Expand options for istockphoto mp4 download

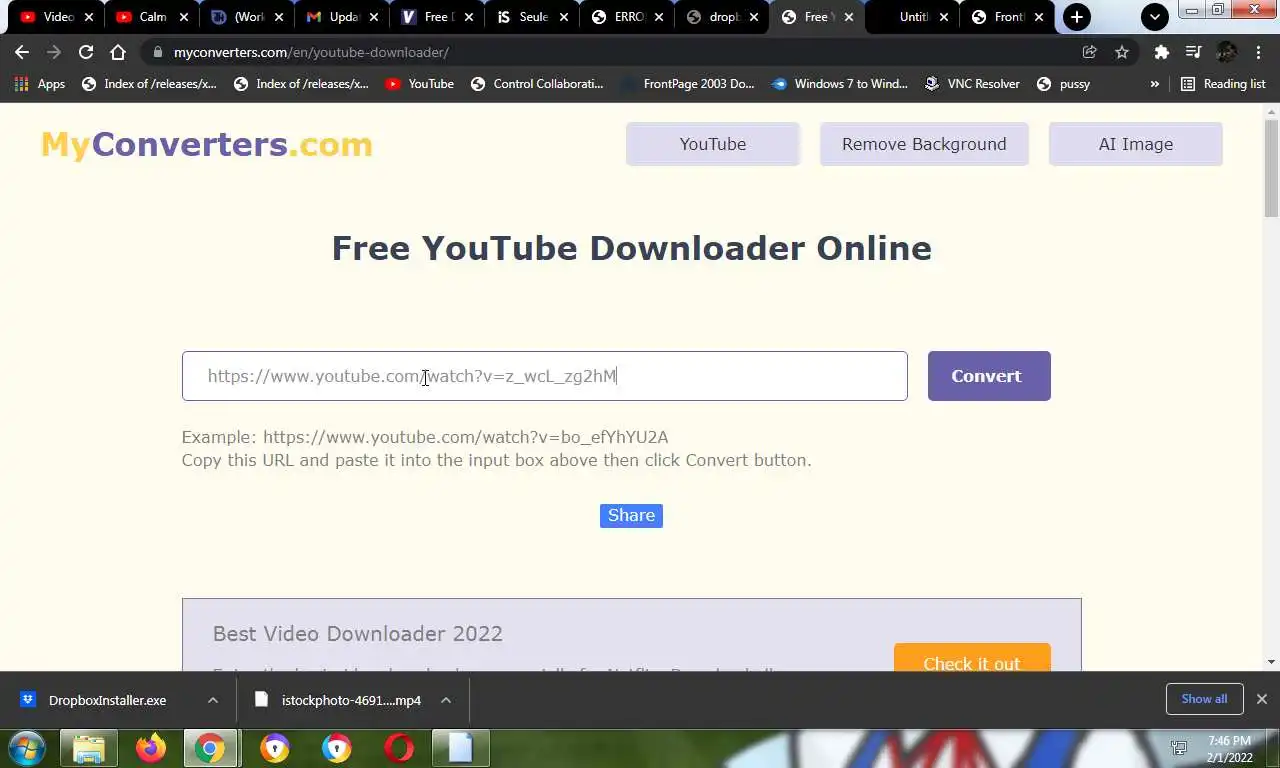point(446,700)
